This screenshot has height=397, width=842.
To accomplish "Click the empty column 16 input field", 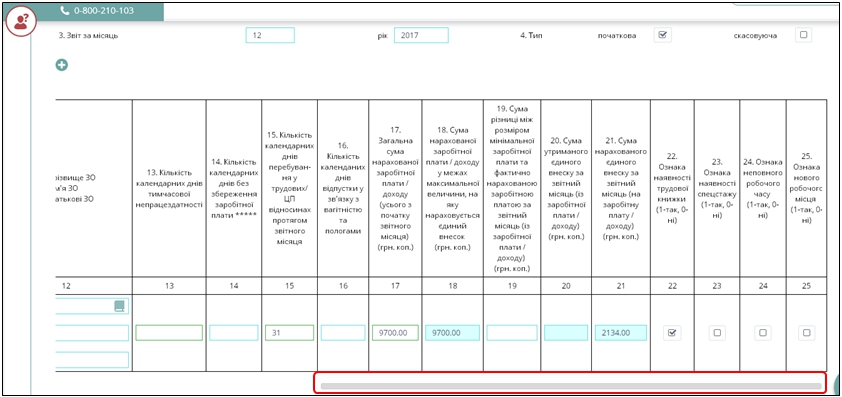I will [343, 333].
